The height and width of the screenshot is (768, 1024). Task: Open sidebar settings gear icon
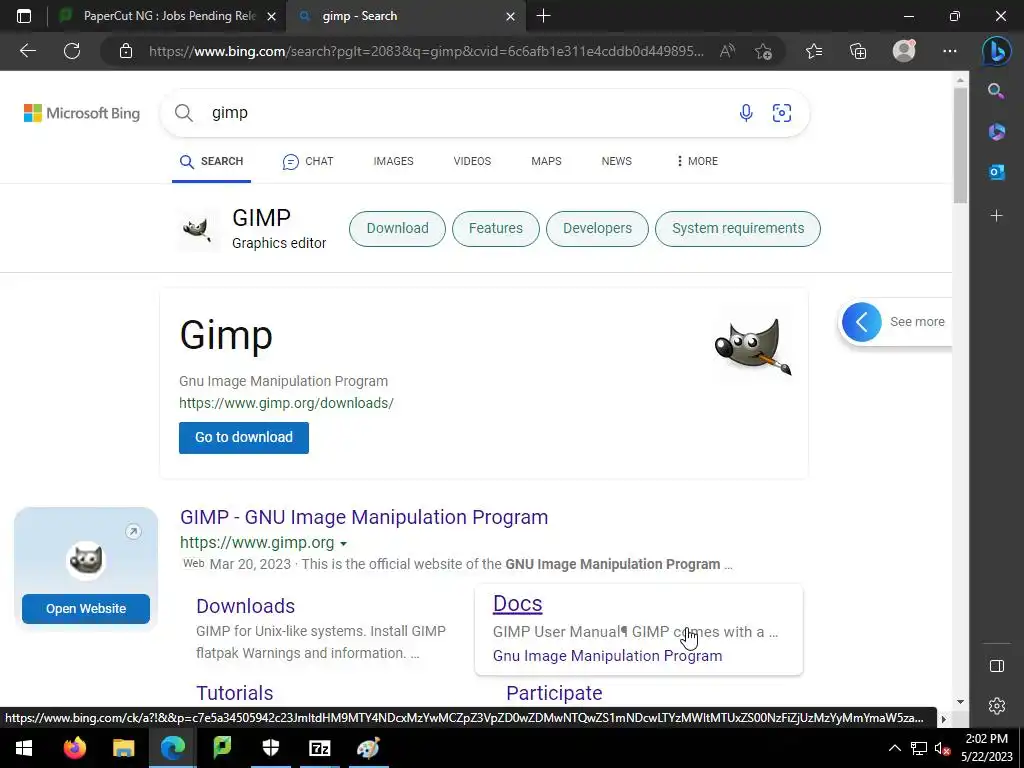click(x=997, y=706)
